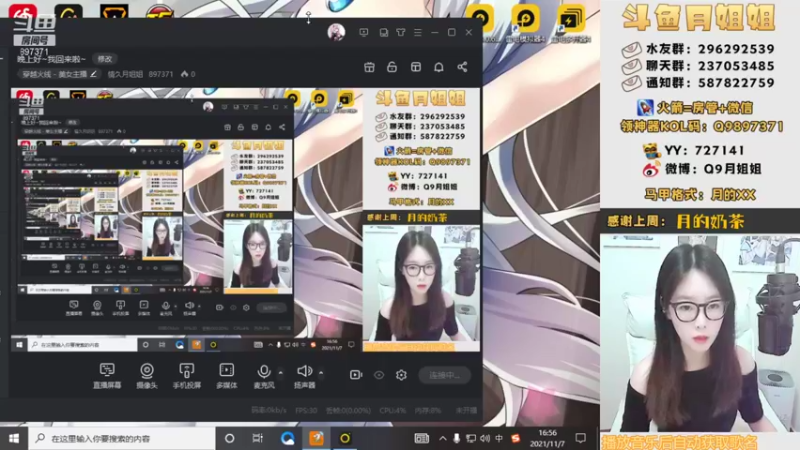
Task: Open the layout panel icon
Action: 416,67
